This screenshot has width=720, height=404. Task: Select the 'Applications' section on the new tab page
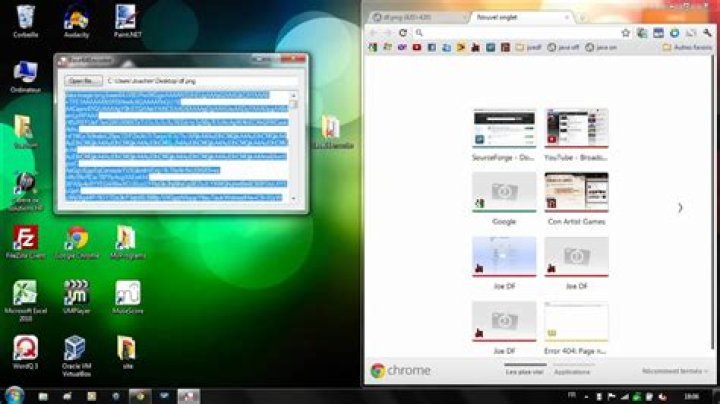coord(572,371)
